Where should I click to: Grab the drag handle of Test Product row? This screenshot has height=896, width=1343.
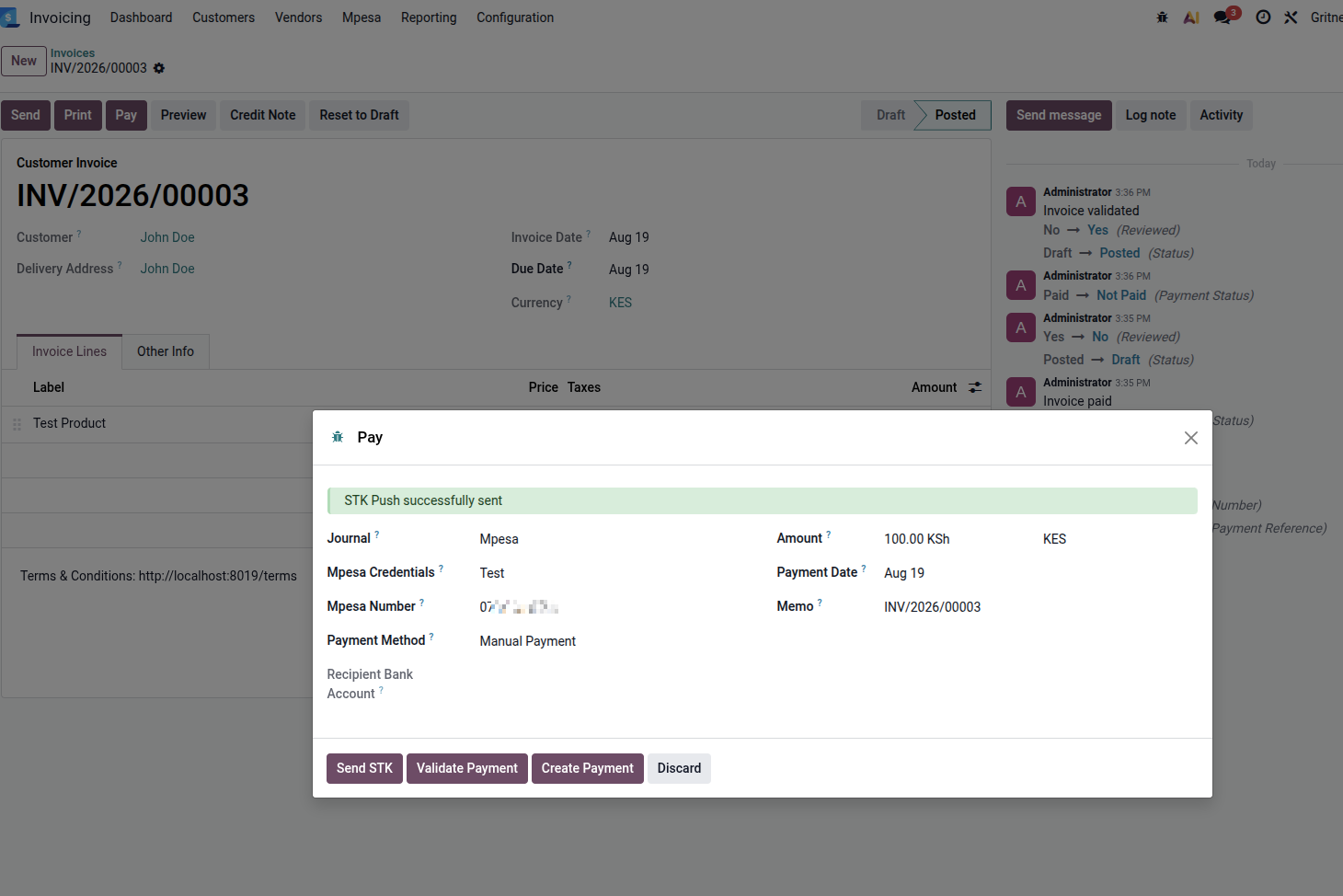tap(17, 424)
